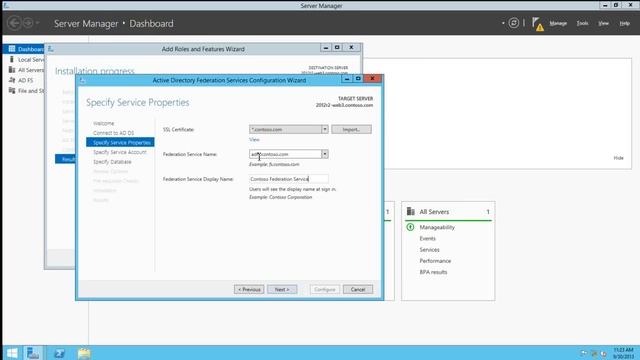Open the SSL Certificate dropdown arrow
Screen dimensions: 640x360
(324, 129)
